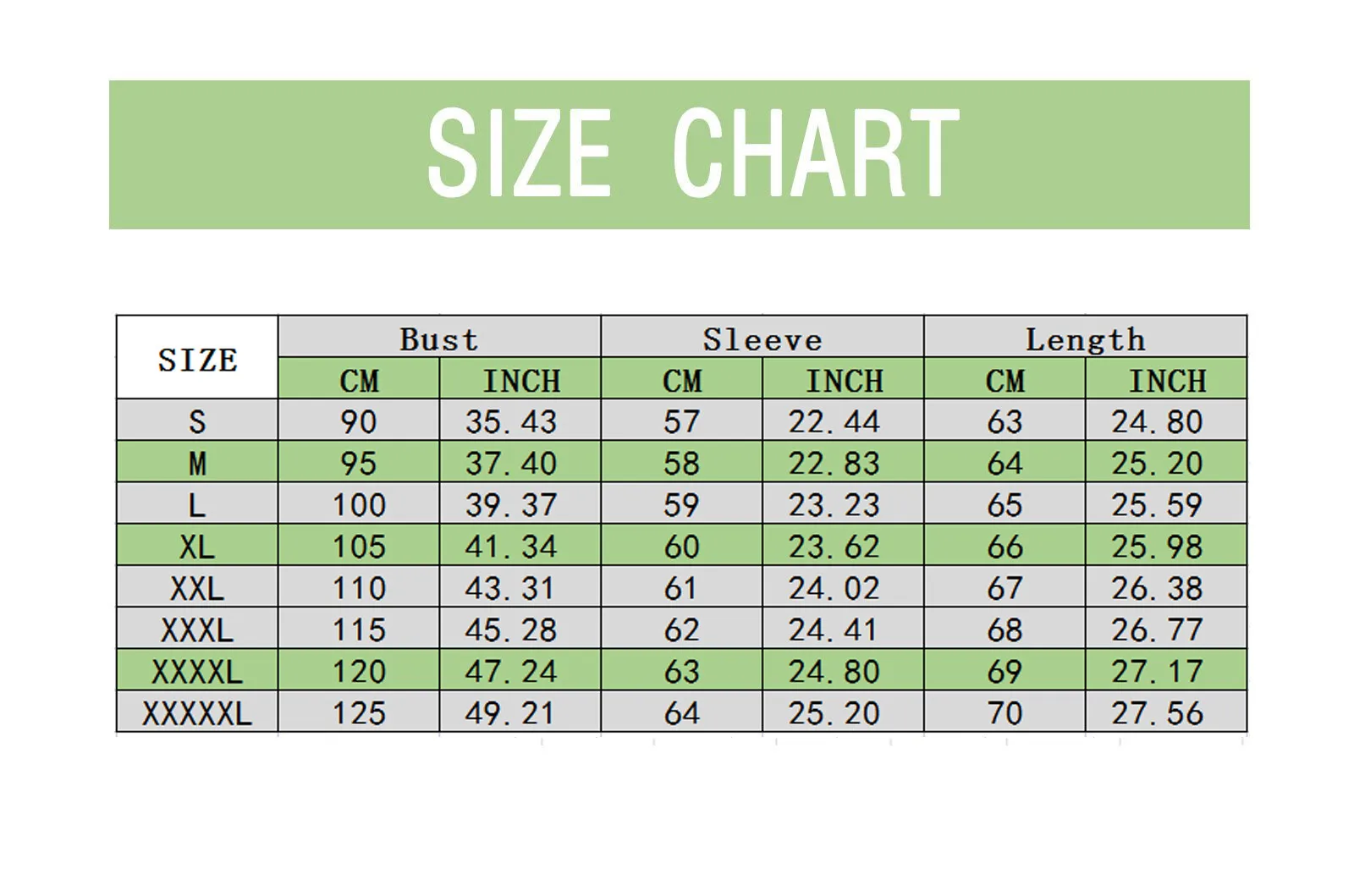Click sleeve CM value 58 for M

point(681,463)
